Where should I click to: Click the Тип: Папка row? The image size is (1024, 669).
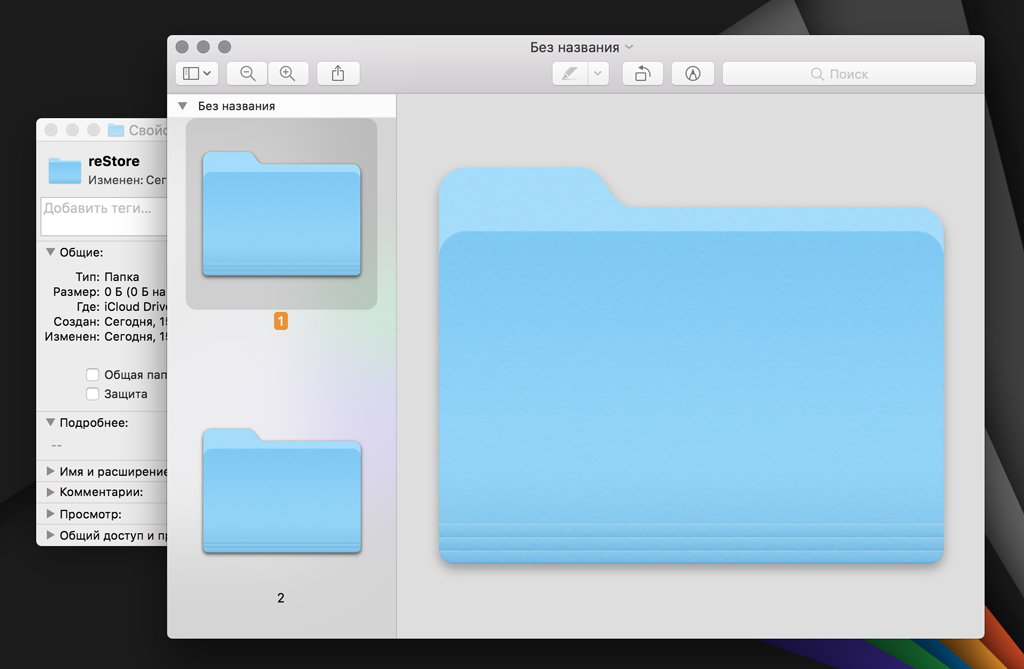(x=107, y=276)
